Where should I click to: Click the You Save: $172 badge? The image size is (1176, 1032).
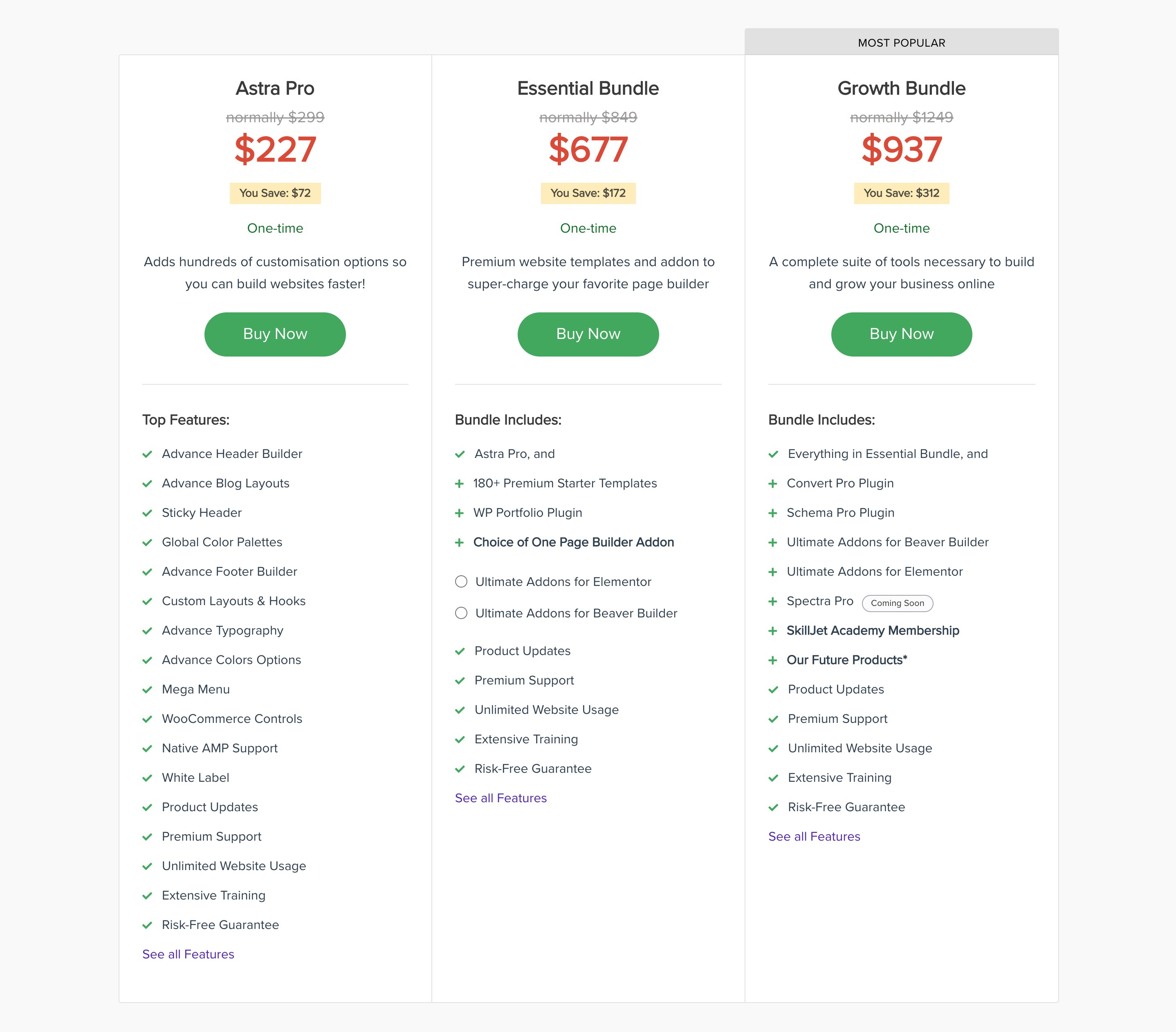tap(588, 193)
